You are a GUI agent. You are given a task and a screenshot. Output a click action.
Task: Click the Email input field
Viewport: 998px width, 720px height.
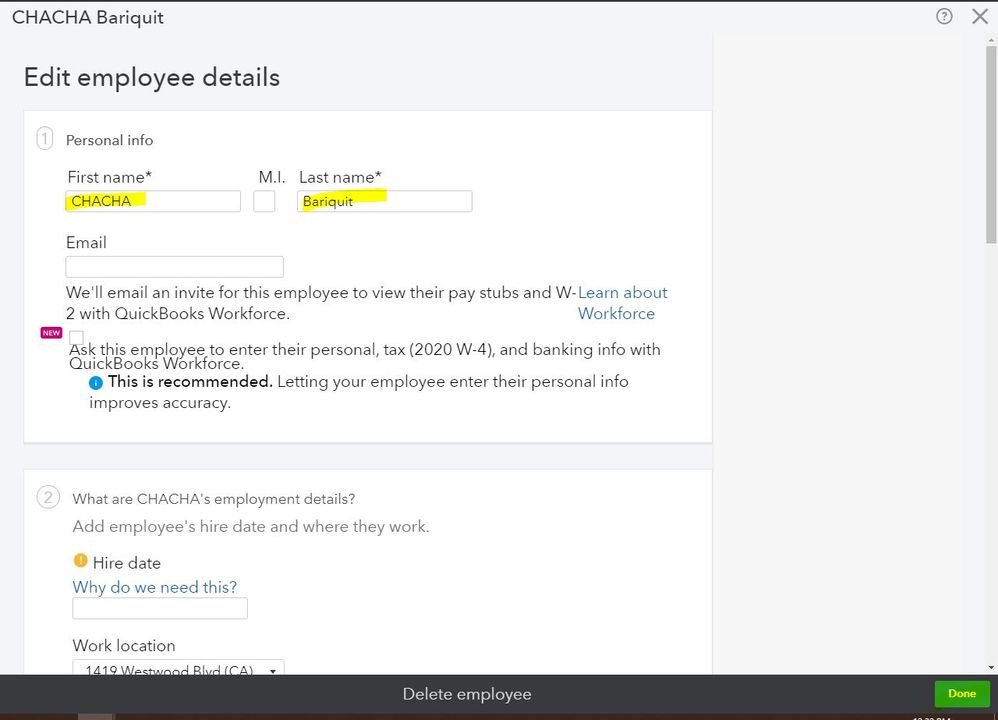point(174,267)
